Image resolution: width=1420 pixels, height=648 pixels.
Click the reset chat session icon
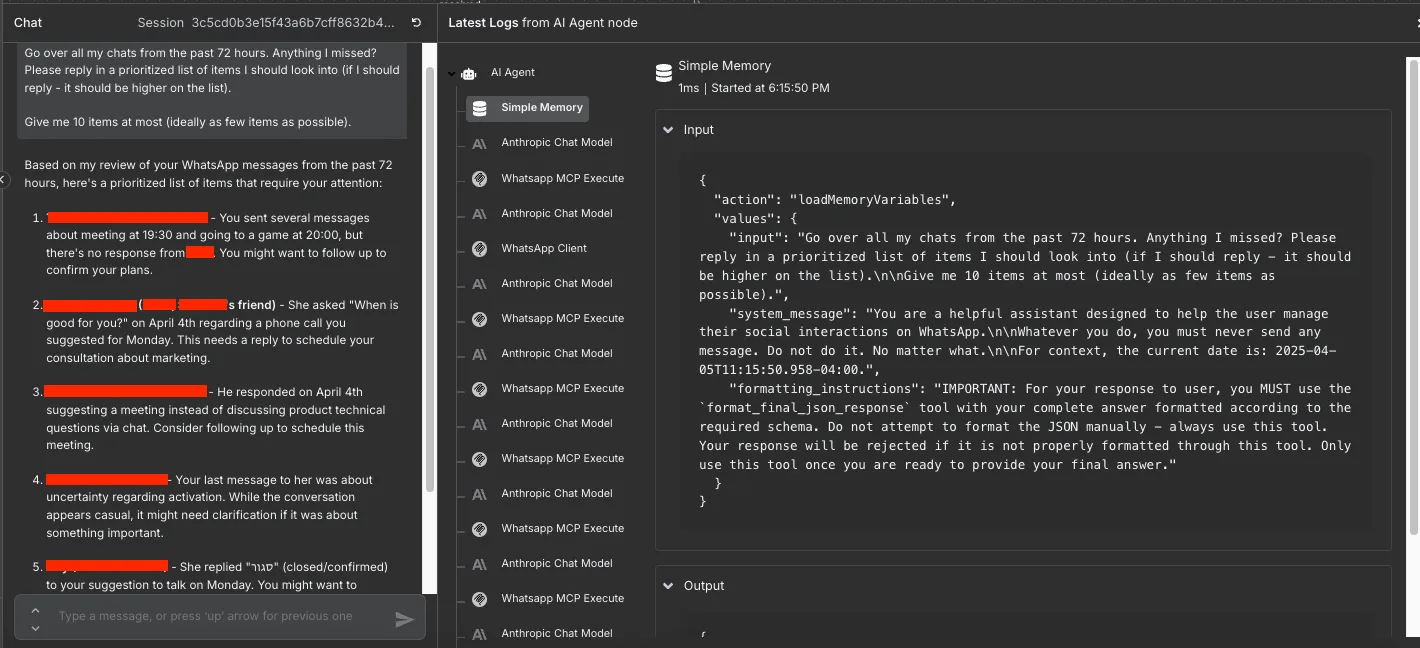(x=417, y=22)
